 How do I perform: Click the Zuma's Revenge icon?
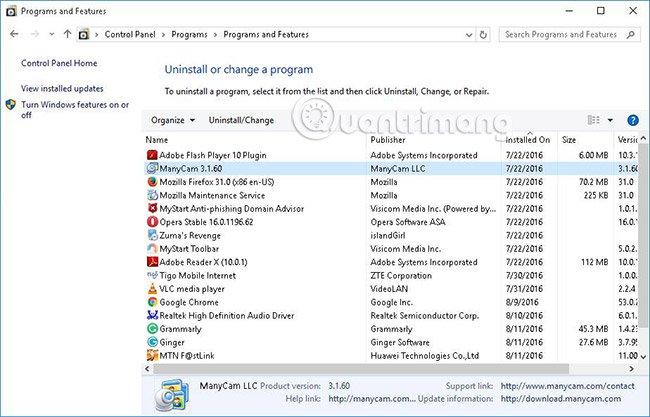[152, 235]
